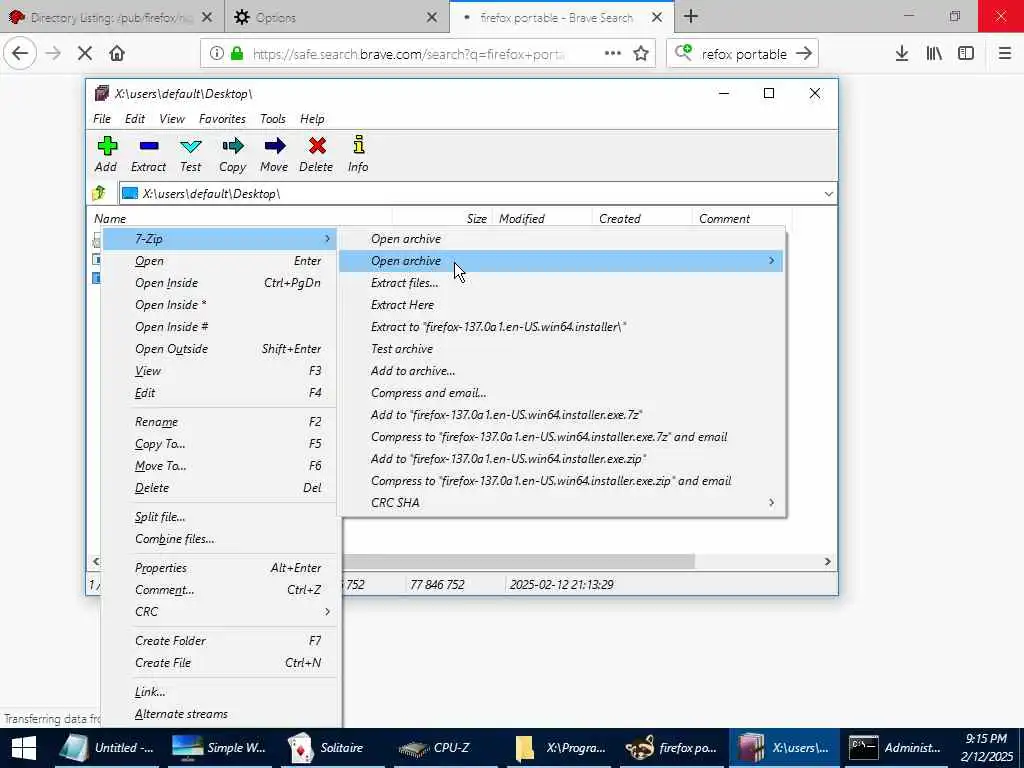
Task: Click the Delete toolbar icon
Action: point(317,154)
